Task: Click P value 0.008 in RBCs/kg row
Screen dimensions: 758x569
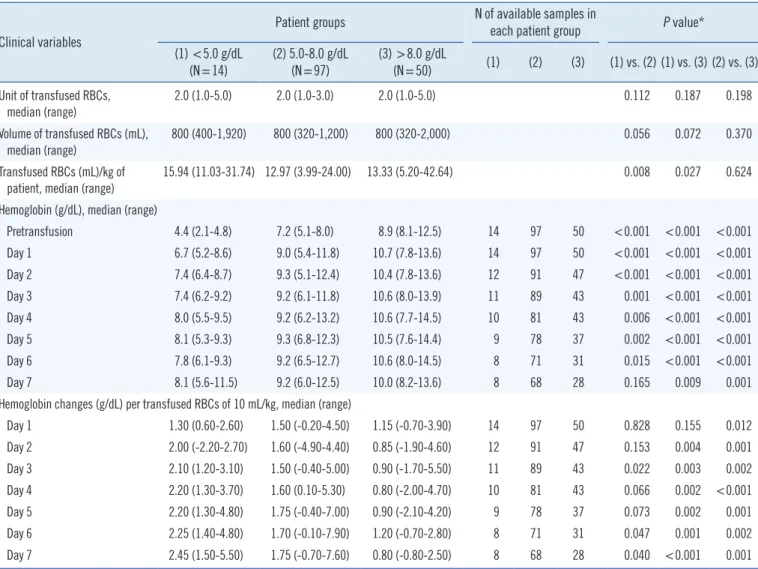Action: pos(637,172)
